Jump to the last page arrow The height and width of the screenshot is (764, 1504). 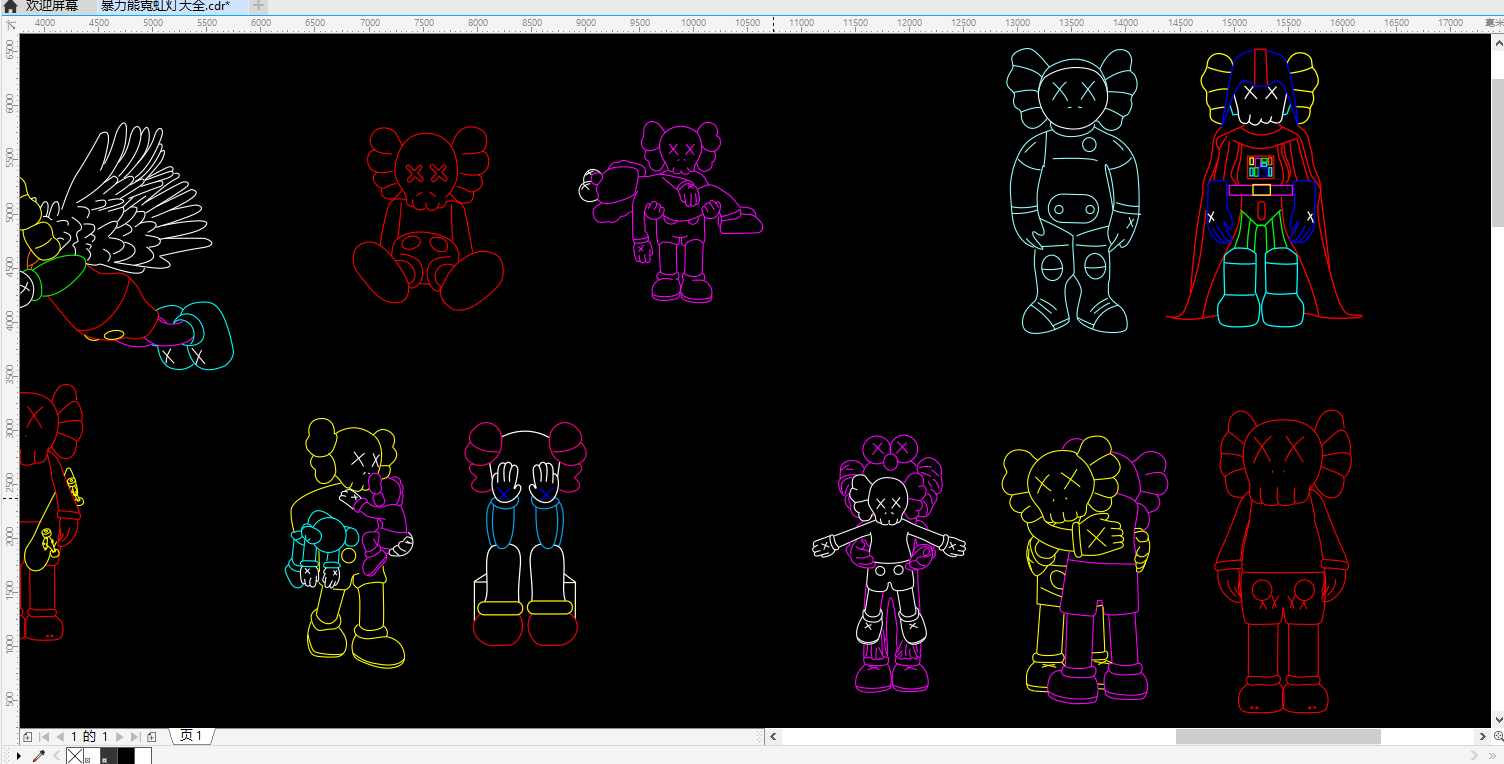point(135,737)
